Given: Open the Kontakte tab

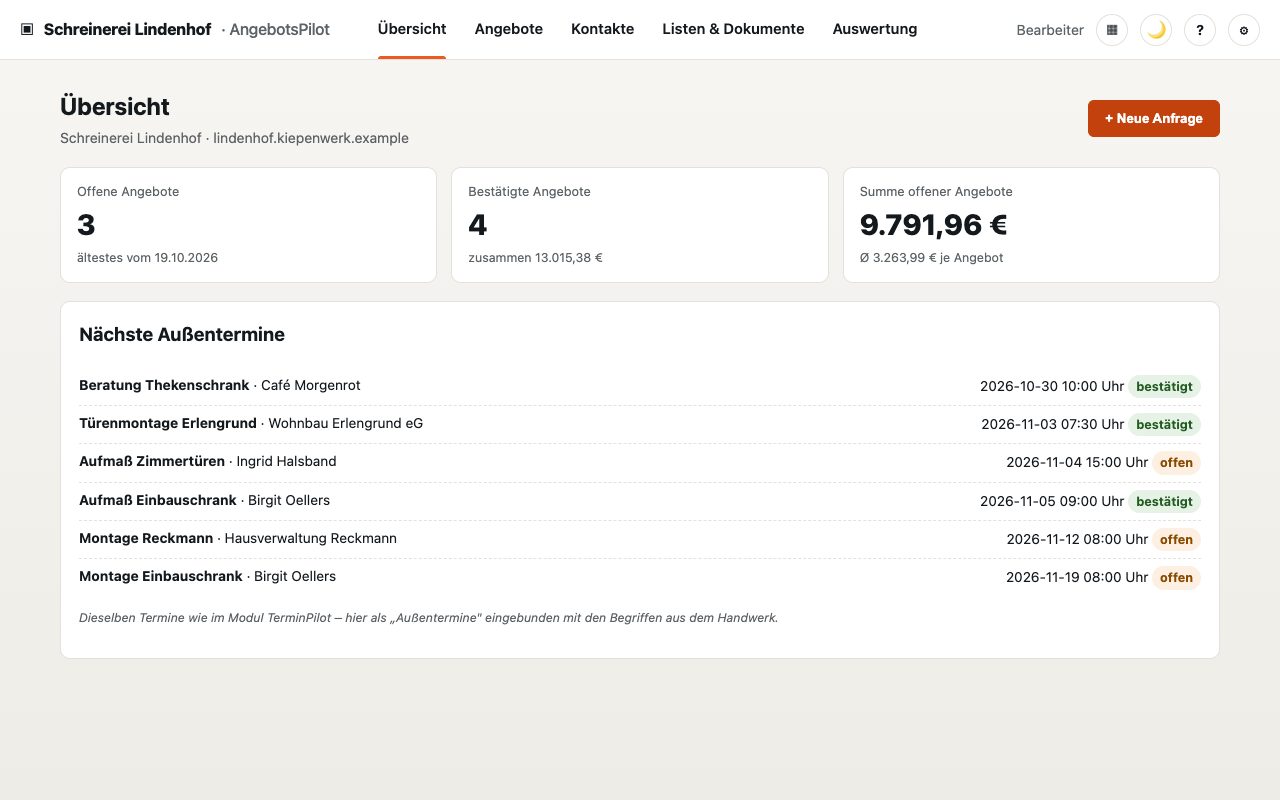Looking at the screenshot, I should tap(603, 29).
